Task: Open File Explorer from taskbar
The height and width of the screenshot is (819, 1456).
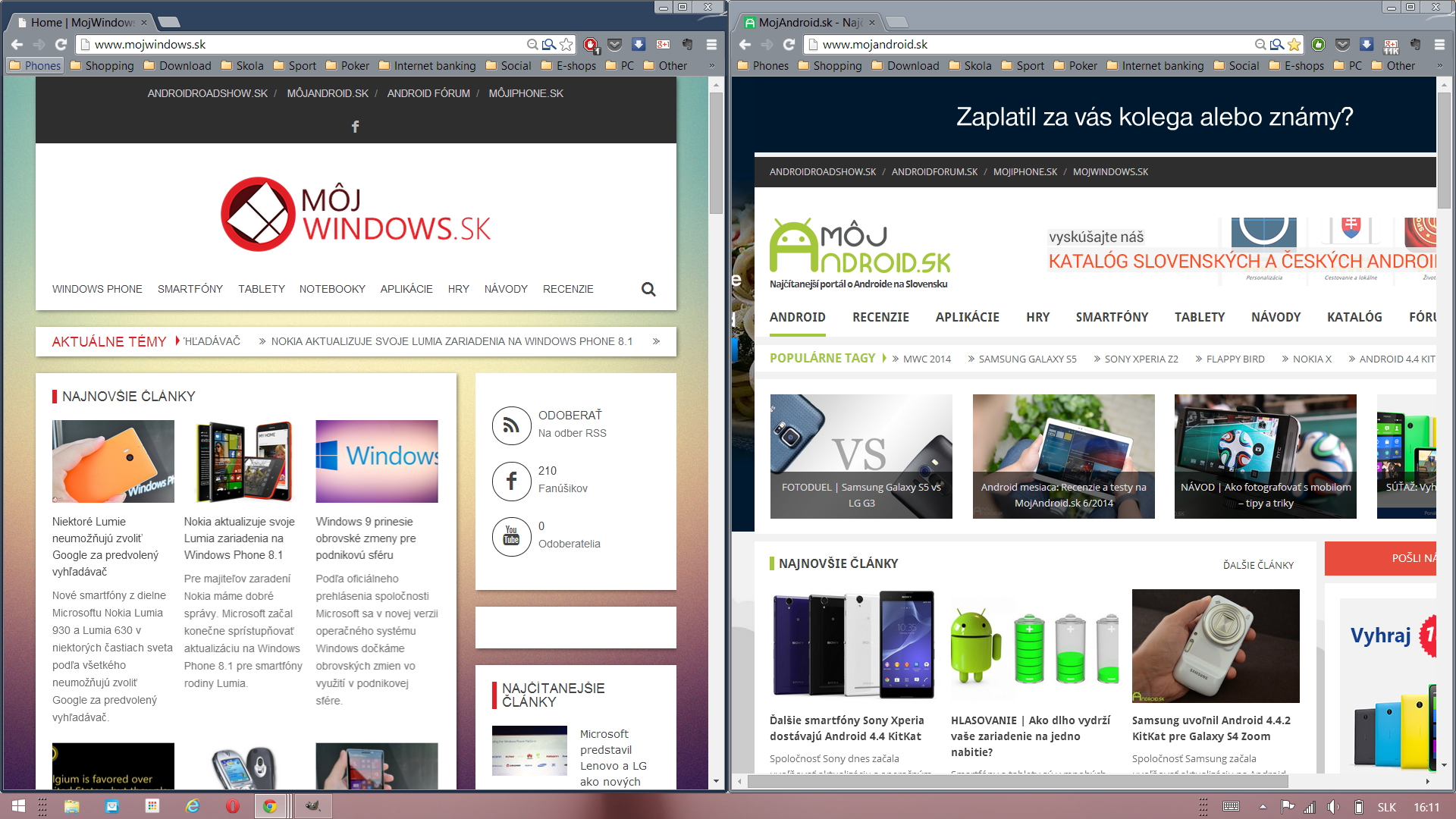Action: coord(72,806)
